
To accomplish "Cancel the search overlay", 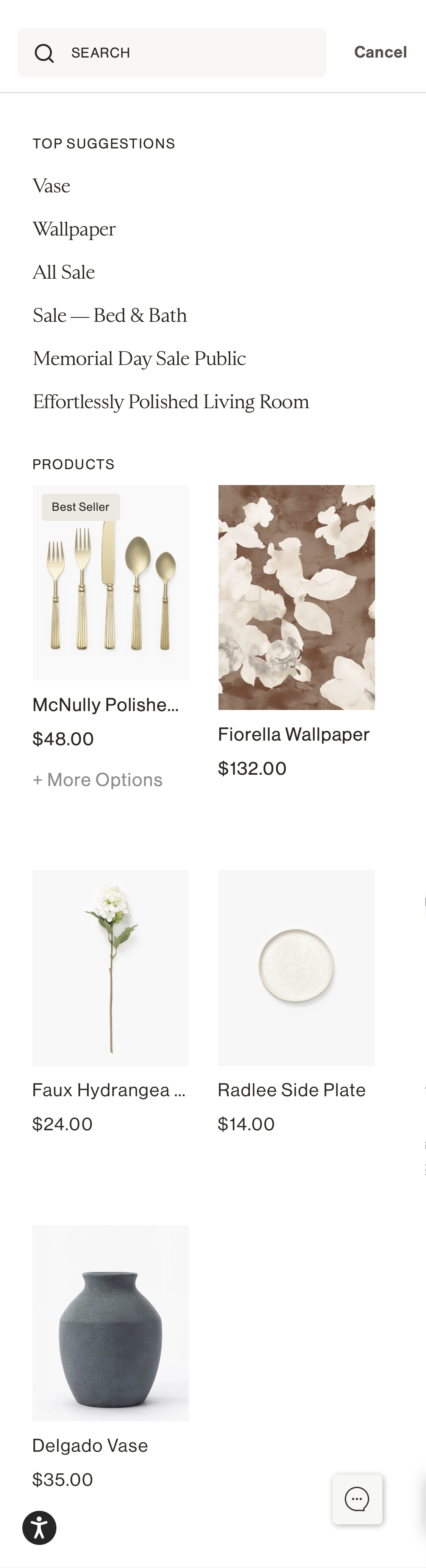I will point(380,52).
